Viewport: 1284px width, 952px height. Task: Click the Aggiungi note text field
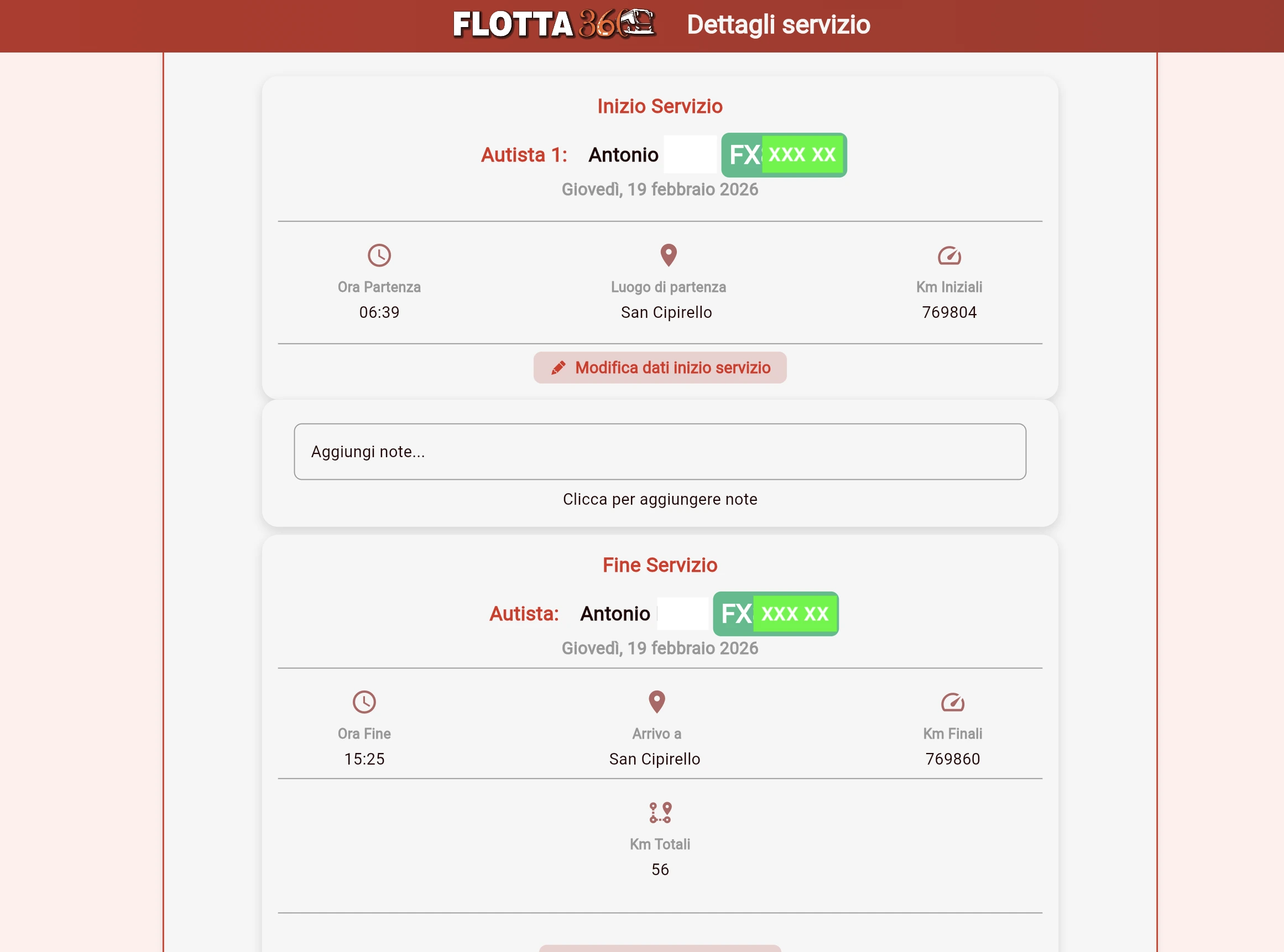click(660, 452)
